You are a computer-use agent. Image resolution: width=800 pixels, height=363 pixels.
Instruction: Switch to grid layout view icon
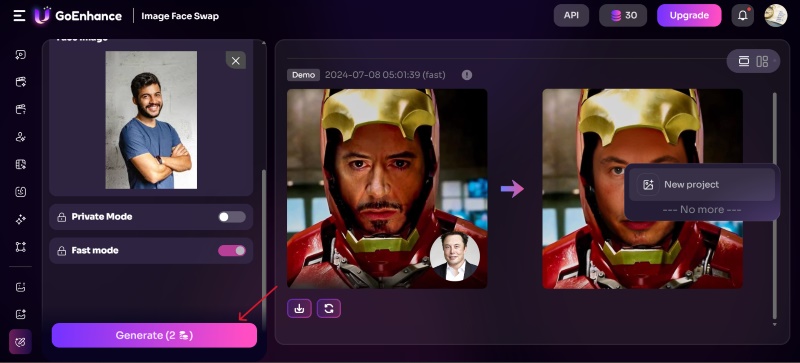click(x=762, y=61)
